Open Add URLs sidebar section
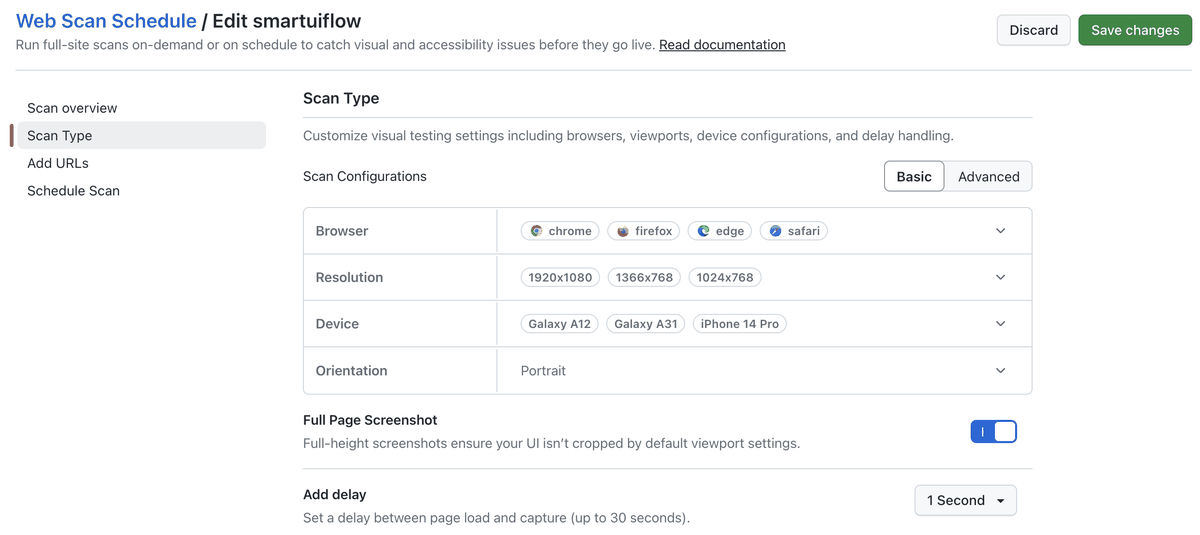 [x=58, y=163]
